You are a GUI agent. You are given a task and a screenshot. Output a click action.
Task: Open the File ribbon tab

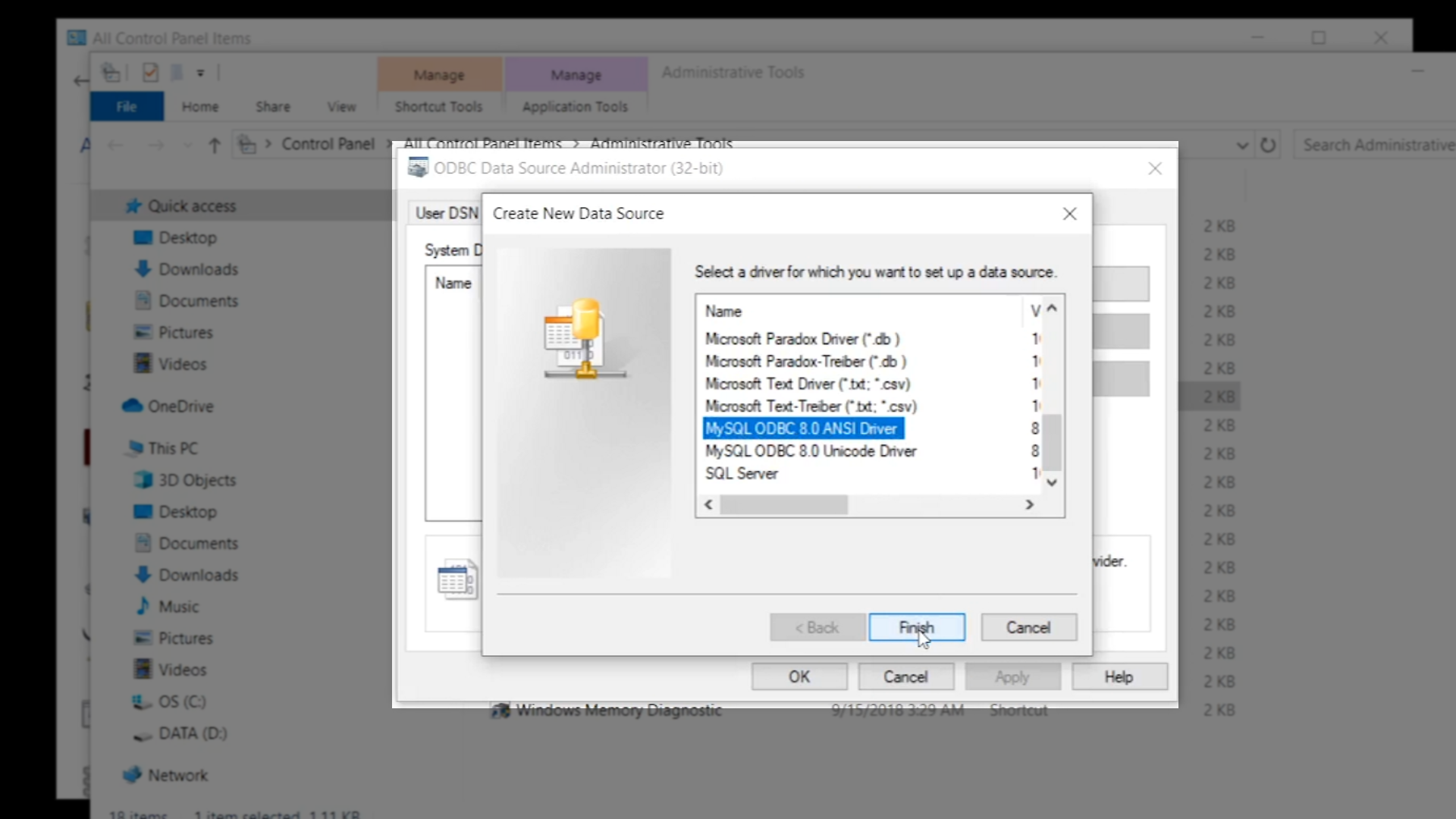127,107
